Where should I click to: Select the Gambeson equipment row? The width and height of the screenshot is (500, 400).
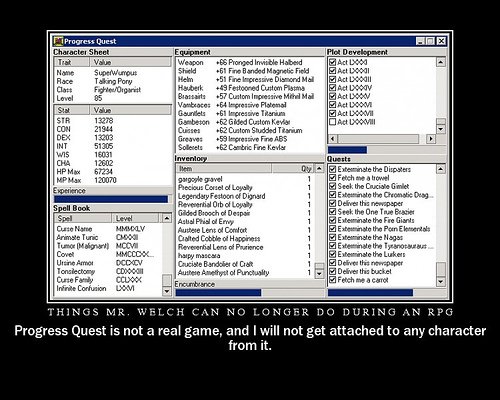(x=249, y=122)
